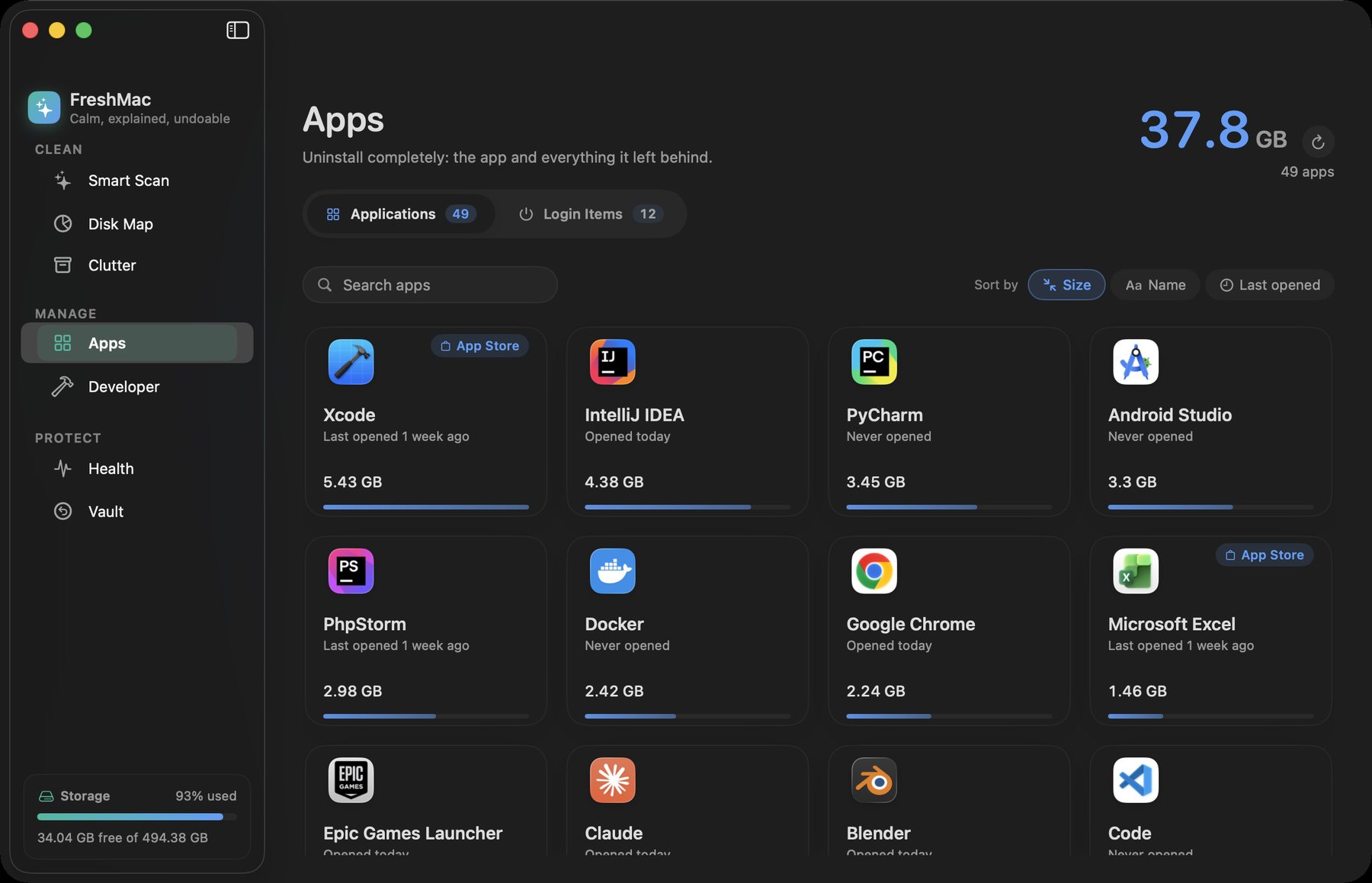Sort apps by Size

tap(1066, 285)
